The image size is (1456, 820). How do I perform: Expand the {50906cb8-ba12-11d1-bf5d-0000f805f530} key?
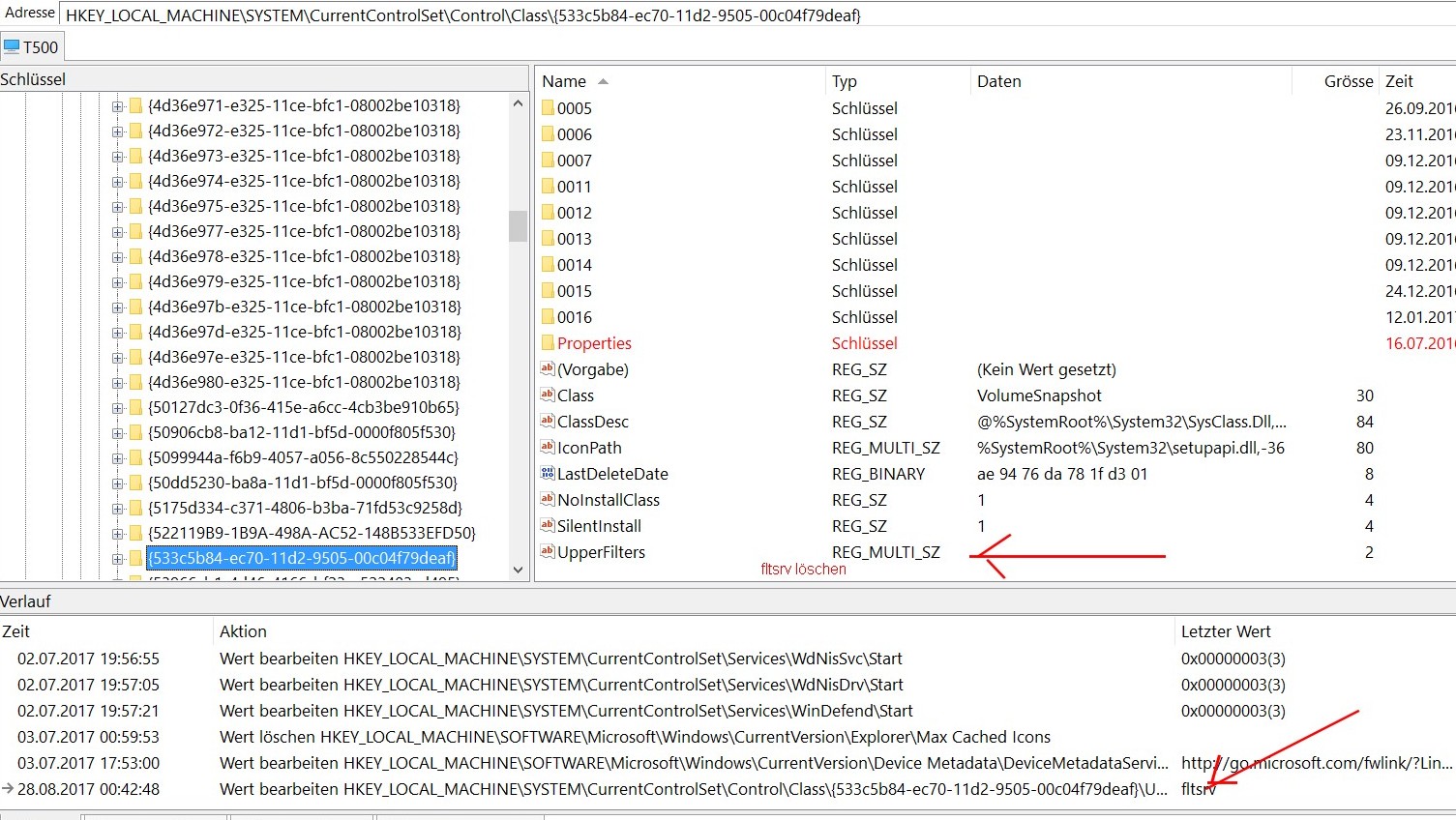click(x=117, y=432)
